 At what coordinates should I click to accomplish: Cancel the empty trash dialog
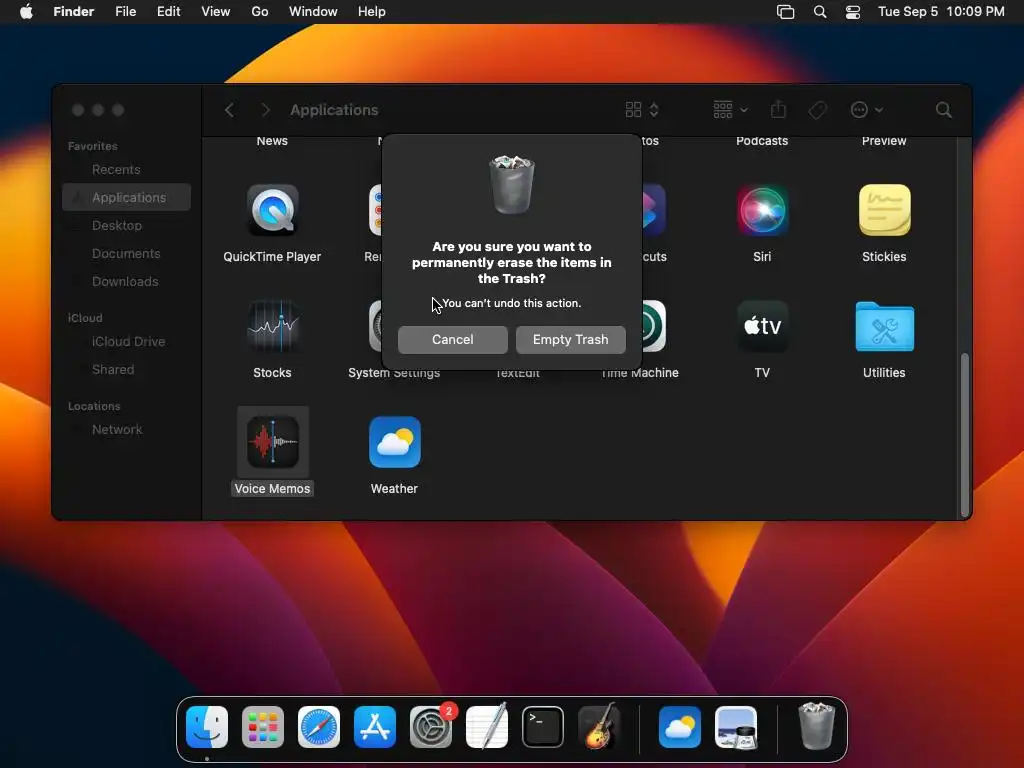point(453,340)
